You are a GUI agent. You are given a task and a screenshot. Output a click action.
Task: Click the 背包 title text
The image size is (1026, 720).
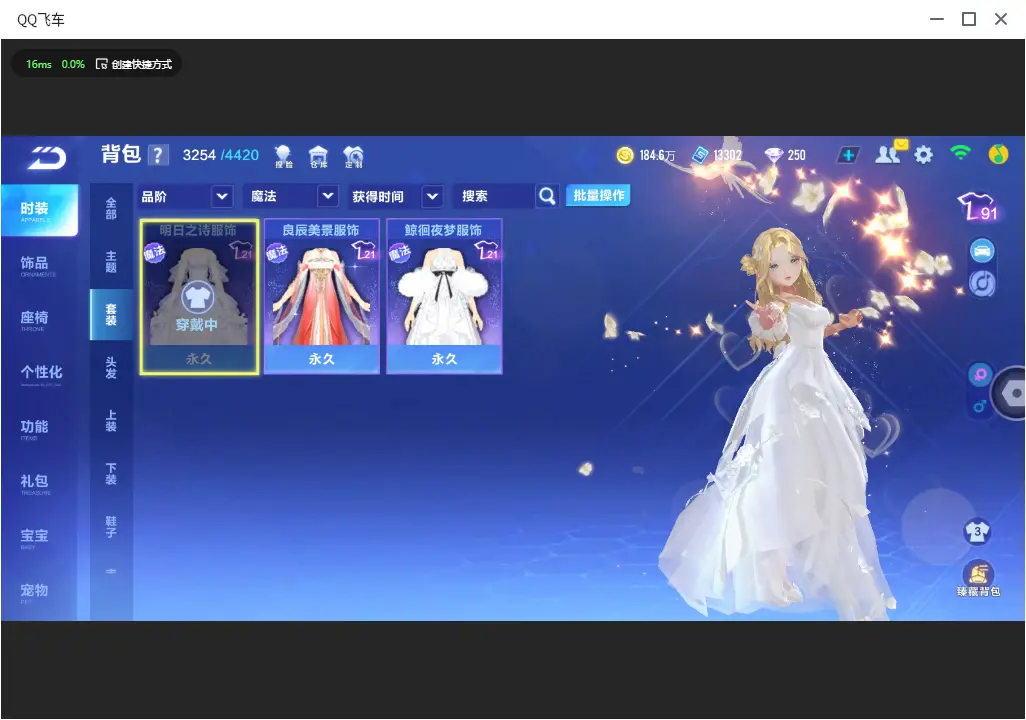[x=121, y=154]
